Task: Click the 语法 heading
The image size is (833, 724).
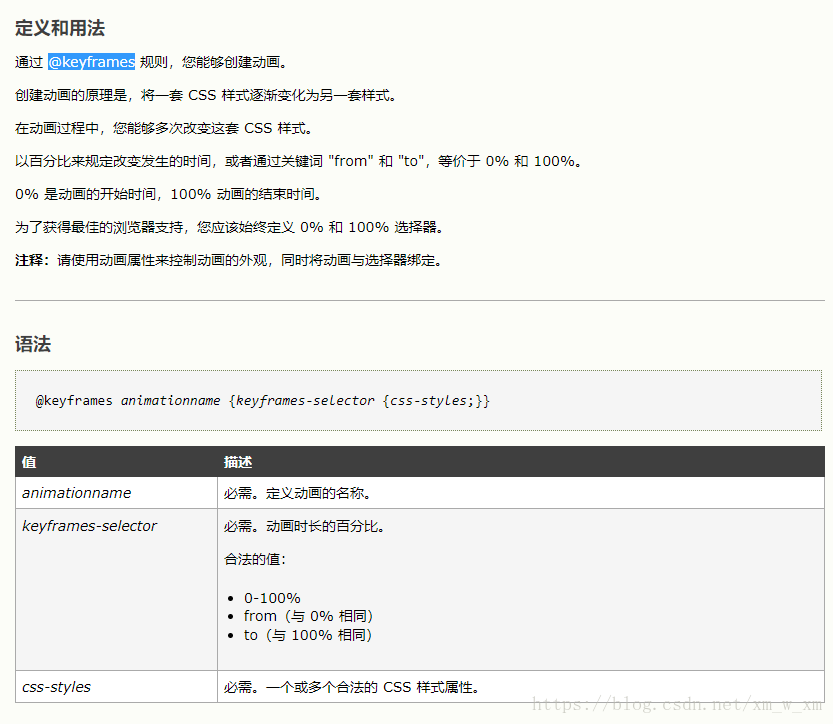Action: coord(33,344)
